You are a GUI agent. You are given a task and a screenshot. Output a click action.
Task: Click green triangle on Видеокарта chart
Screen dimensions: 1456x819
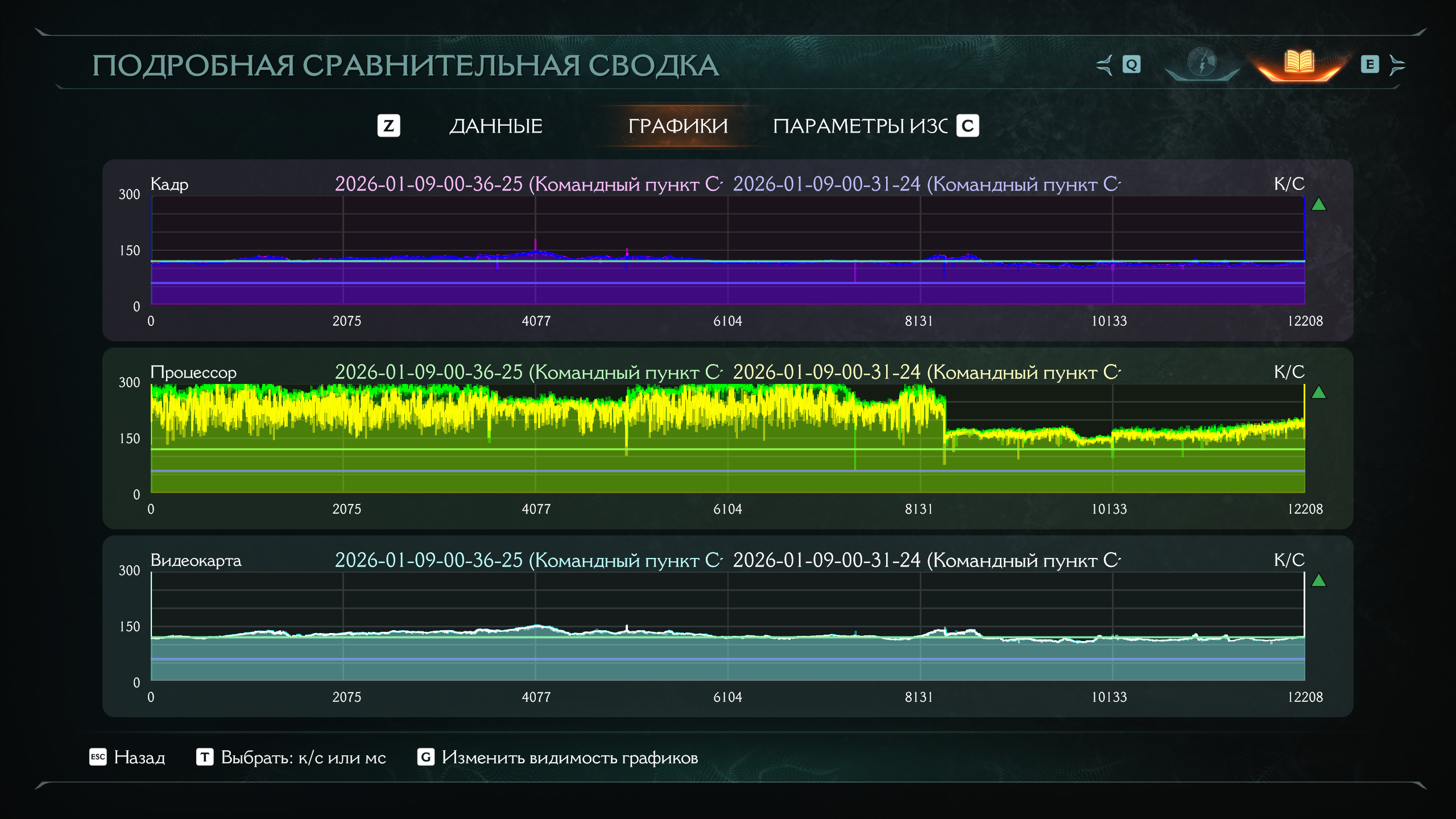[x=1318, y=581]
